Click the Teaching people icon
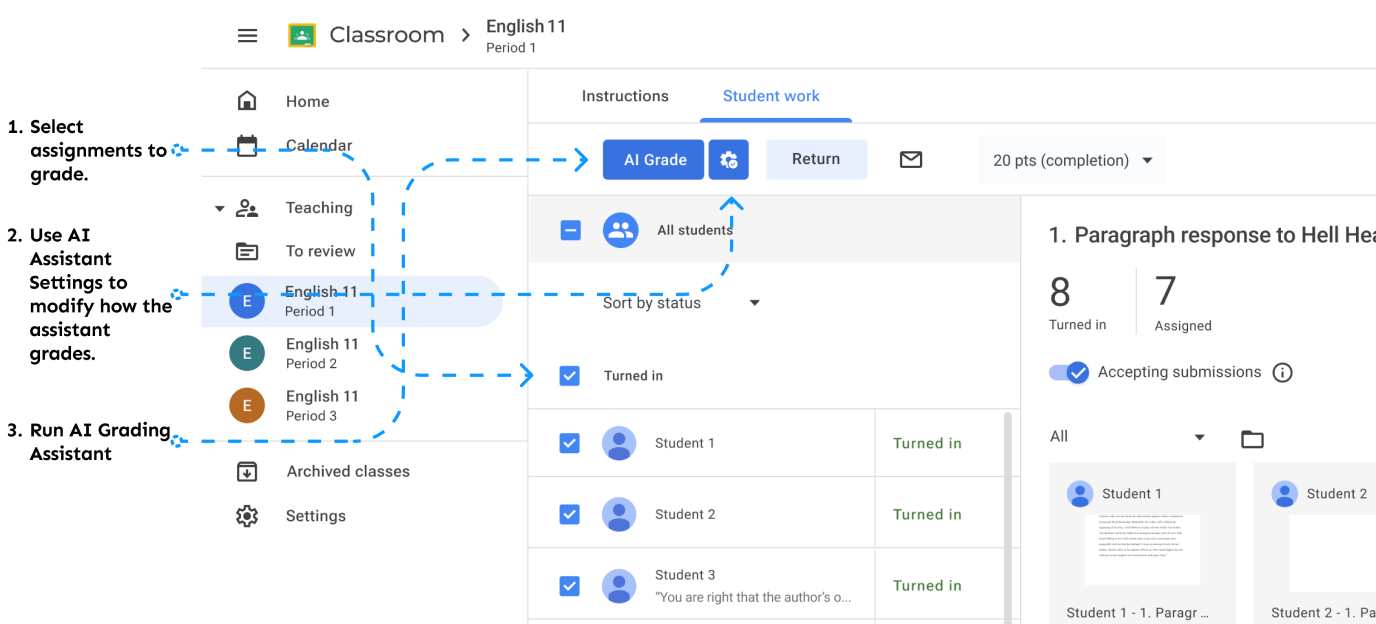 click(247, 208)
